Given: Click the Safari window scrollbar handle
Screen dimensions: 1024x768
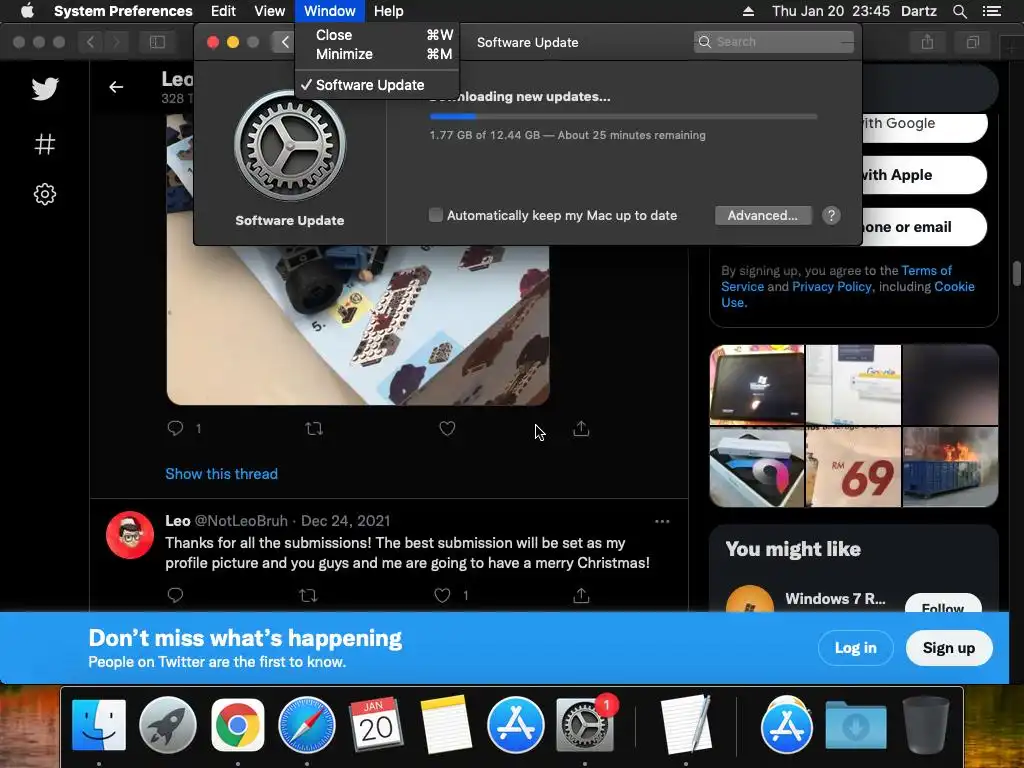Looking at the screenshot, I should point(1016,274).
